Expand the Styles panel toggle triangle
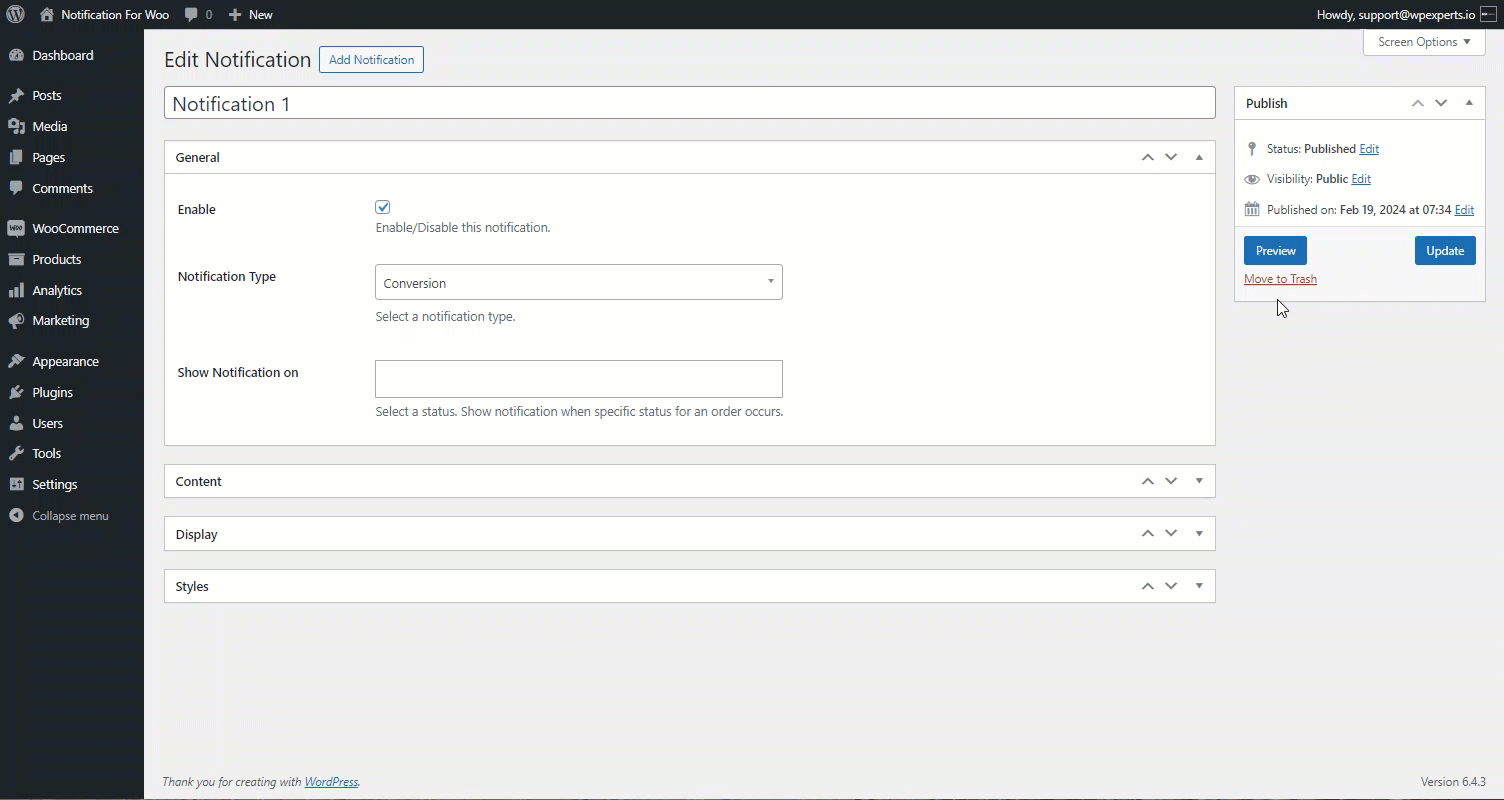 tap(1199, 587)
